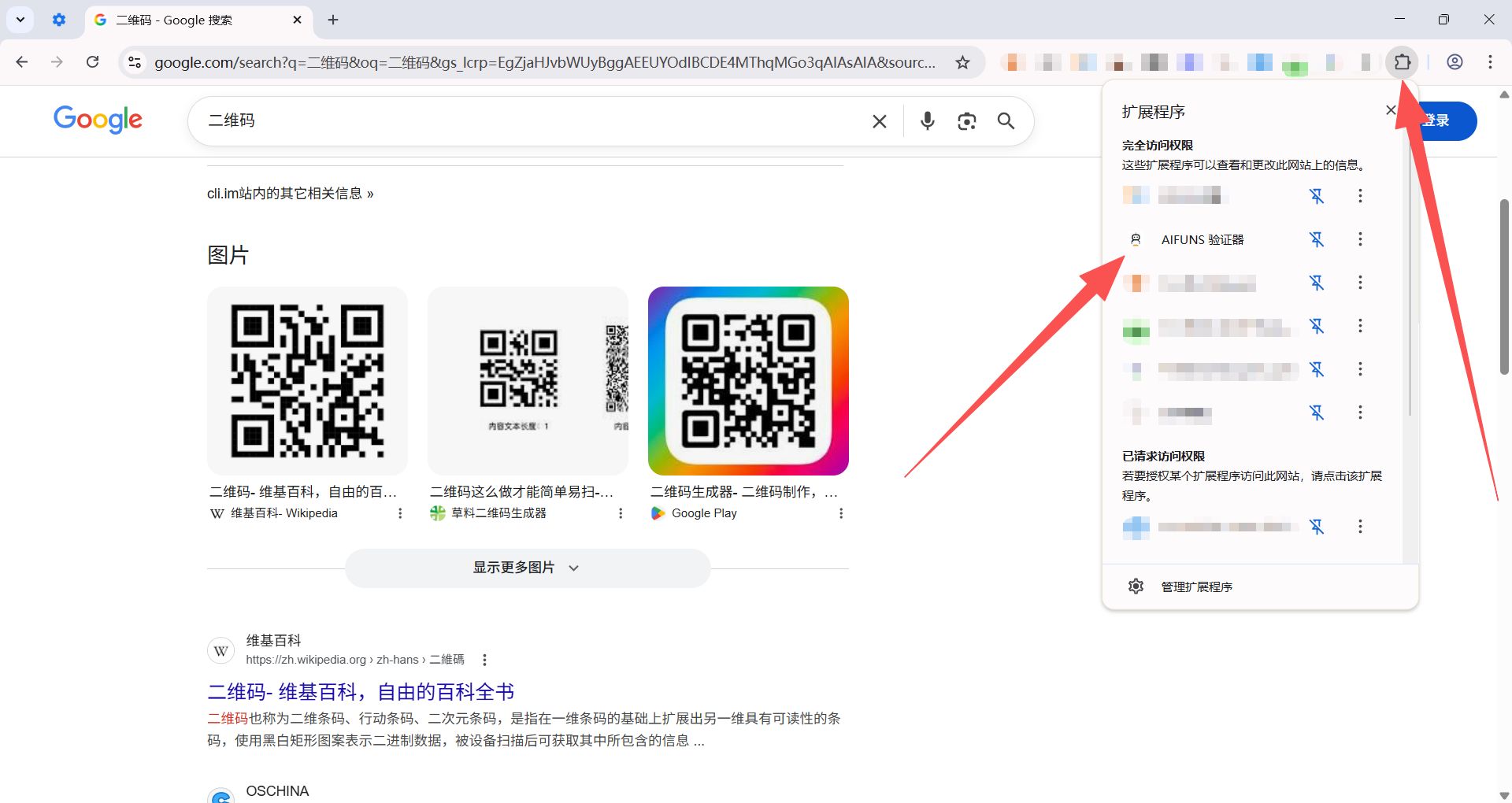
Task: Reload the current Google search page
Action: point(93,62)
